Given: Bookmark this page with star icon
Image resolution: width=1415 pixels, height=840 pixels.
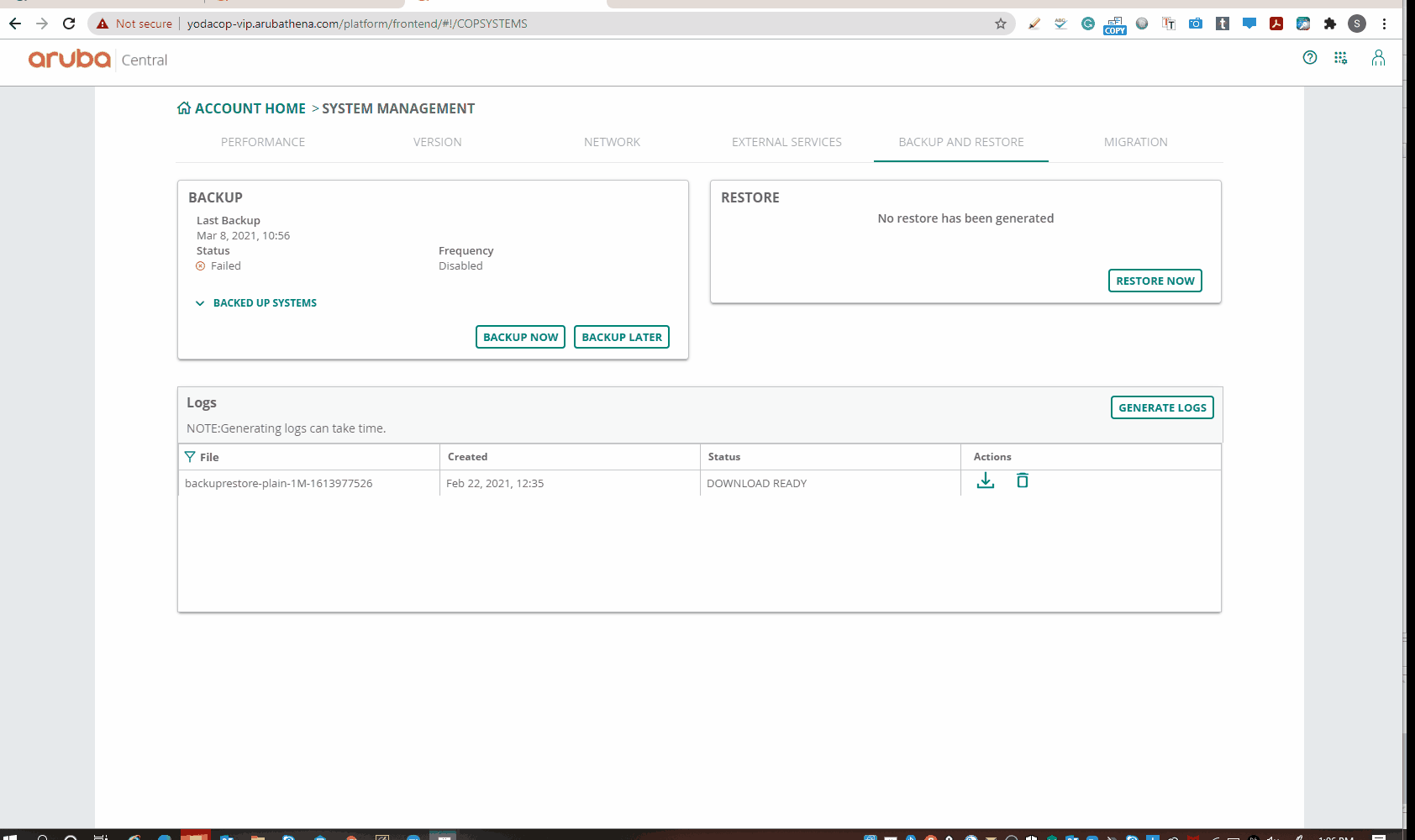Looking at the screenshot, I should click(x=1000, y=24).
